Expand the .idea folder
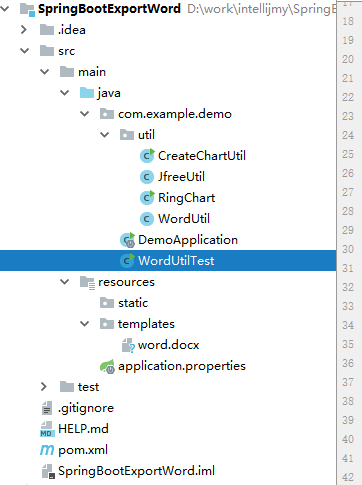This screenshot has width=362, height=485. pyautogui.click(x=24, y=30)
